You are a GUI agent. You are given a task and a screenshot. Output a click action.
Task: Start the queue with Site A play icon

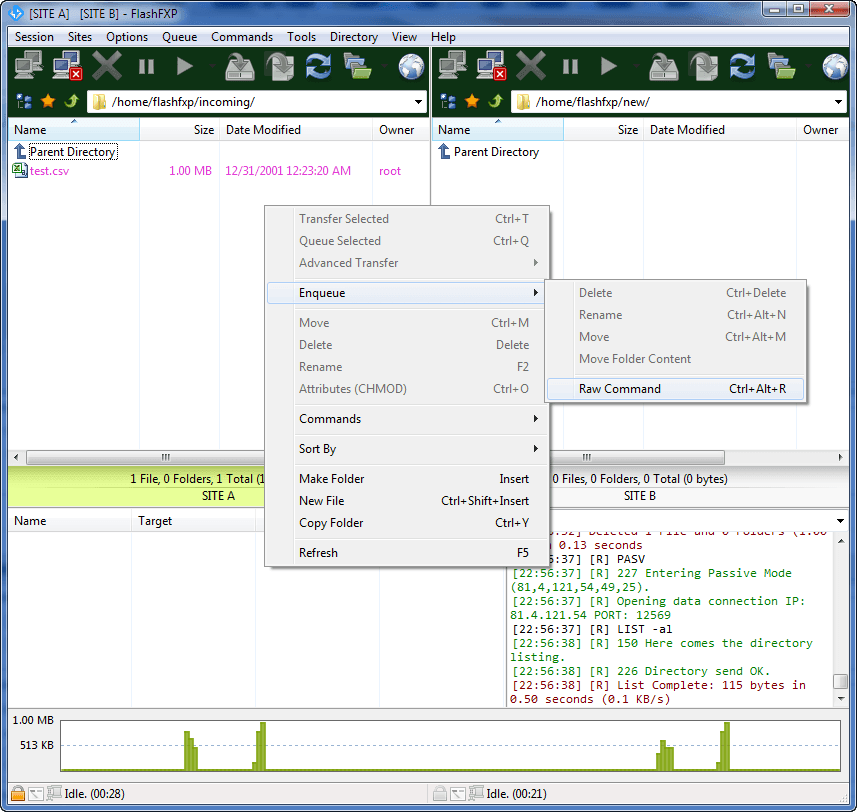(x=185, y=67)
